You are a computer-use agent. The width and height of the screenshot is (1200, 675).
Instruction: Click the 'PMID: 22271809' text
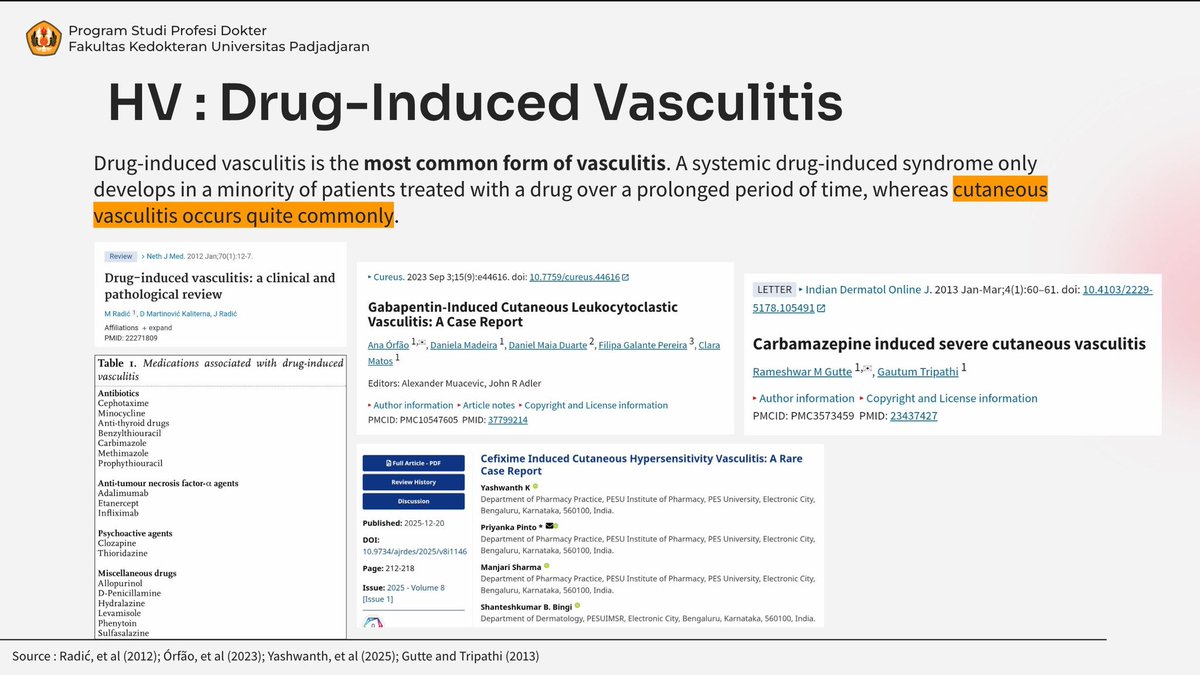click(x=131, y=340)
